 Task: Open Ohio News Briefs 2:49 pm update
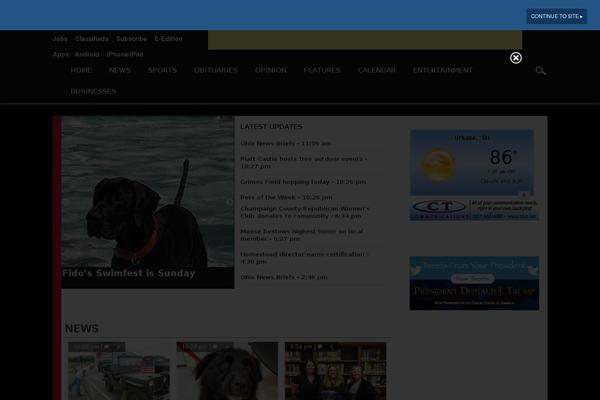pyautogui.click(x=284, y=277)
